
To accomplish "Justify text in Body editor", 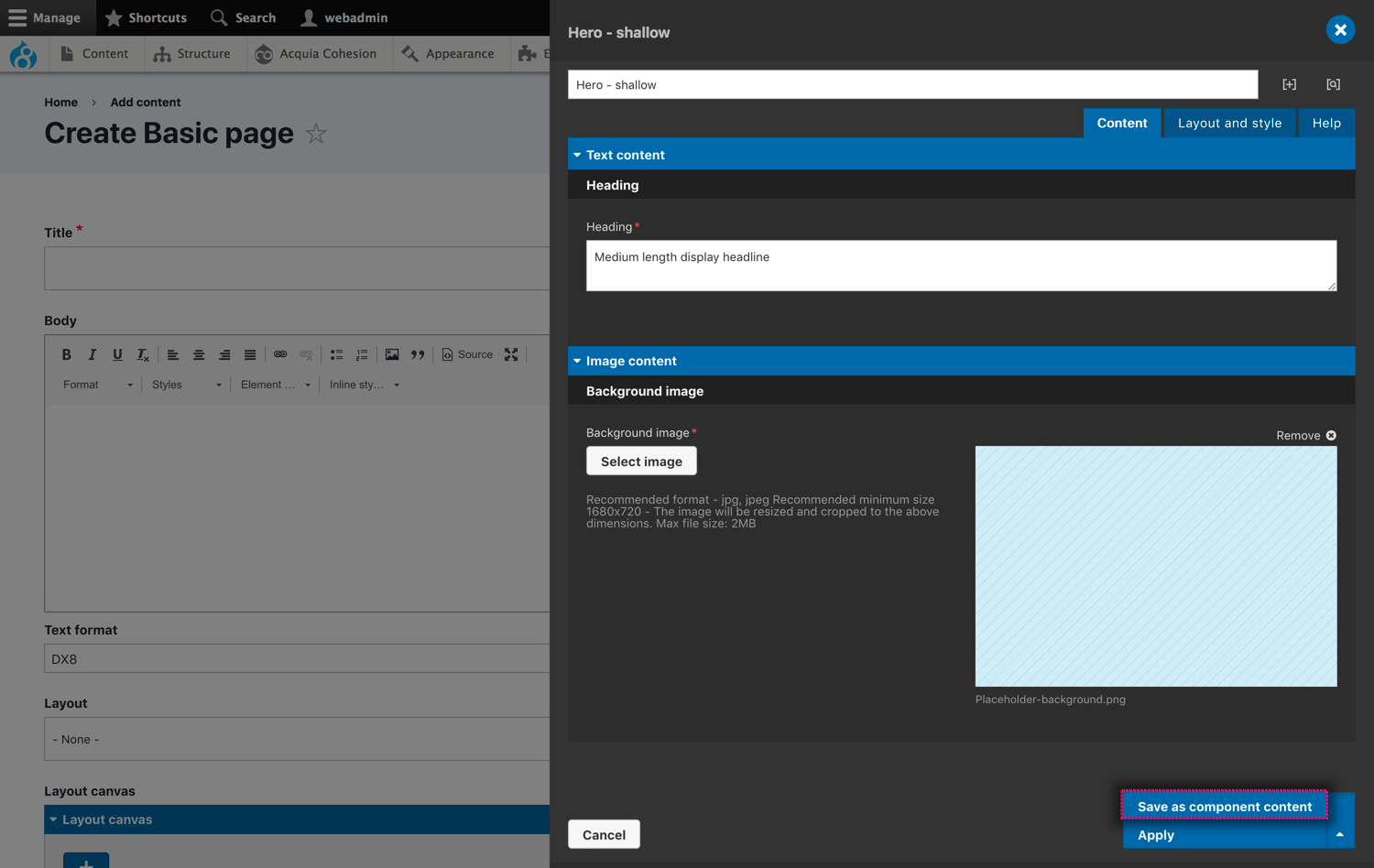I will pyautogui.click(x=250, y=354).
